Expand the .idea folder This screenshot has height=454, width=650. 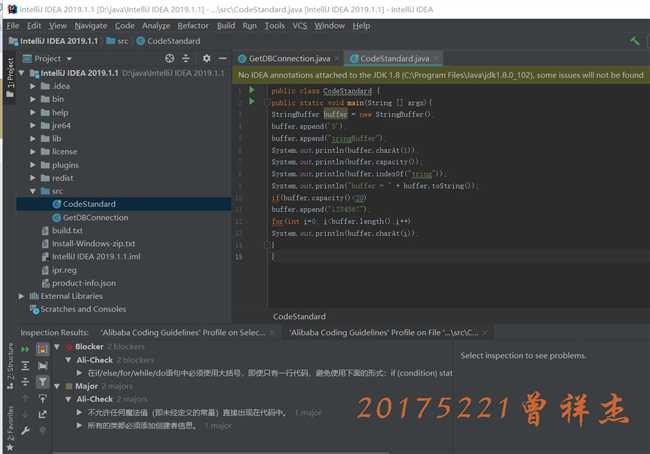tap(33, 86)
